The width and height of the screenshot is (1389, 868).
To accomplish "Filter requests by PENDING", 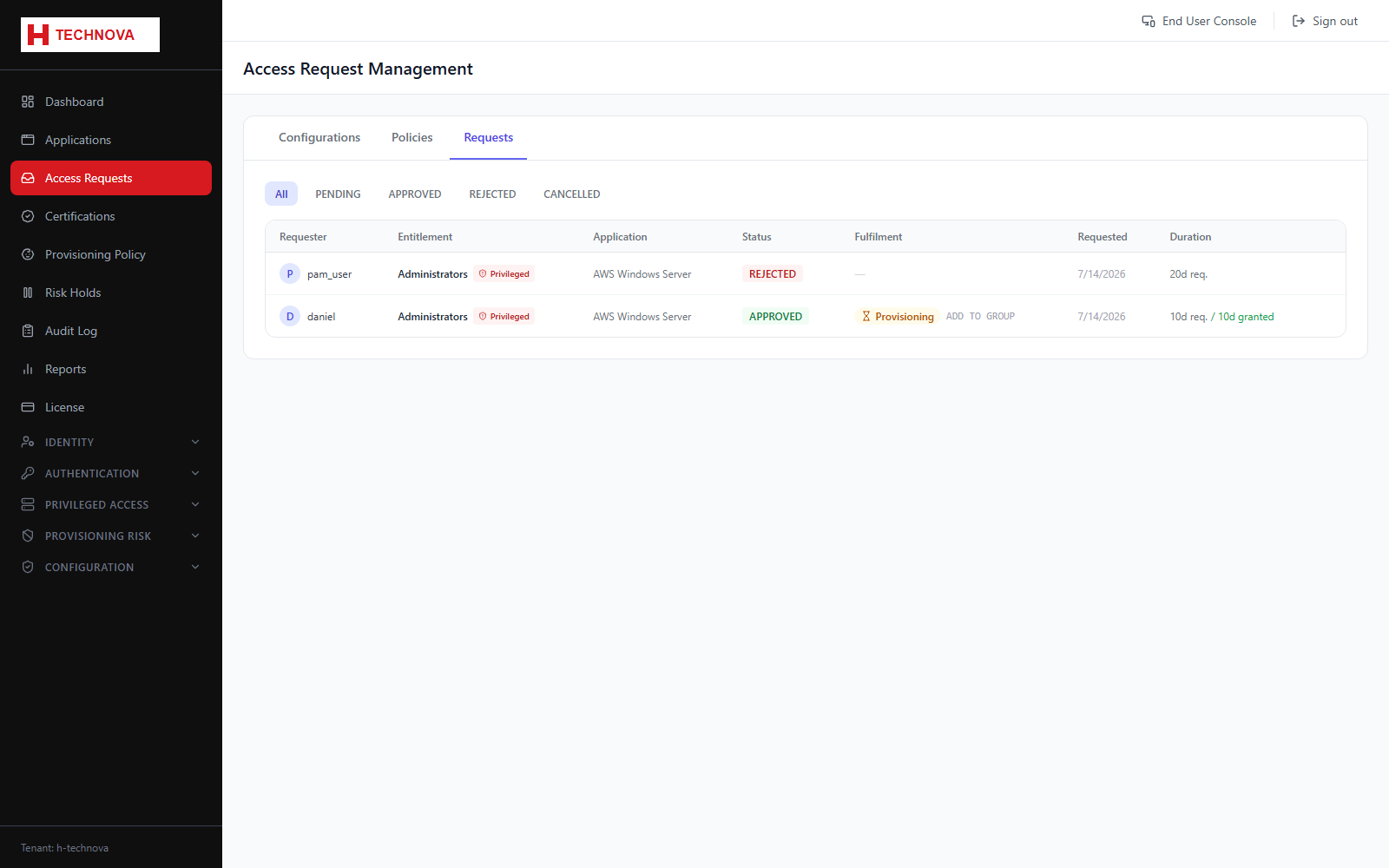I will [338, 194].
